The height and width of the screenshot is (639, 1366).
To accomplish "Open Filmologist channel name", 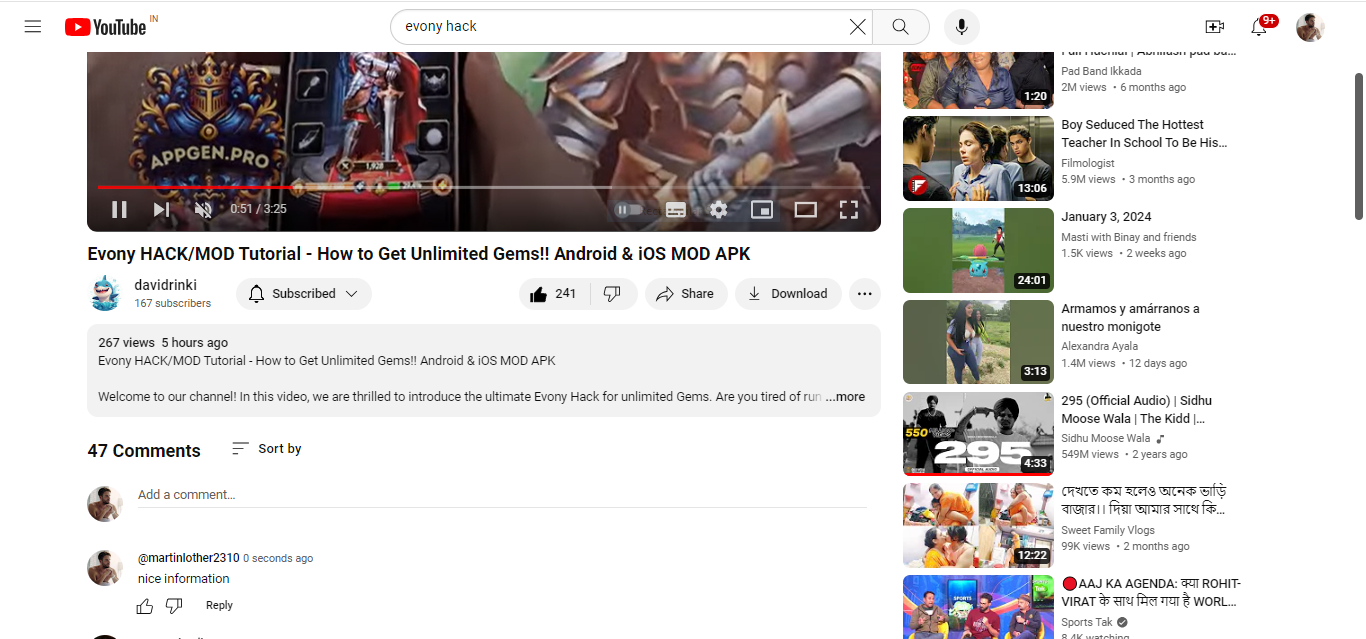I will [1088, 163].
